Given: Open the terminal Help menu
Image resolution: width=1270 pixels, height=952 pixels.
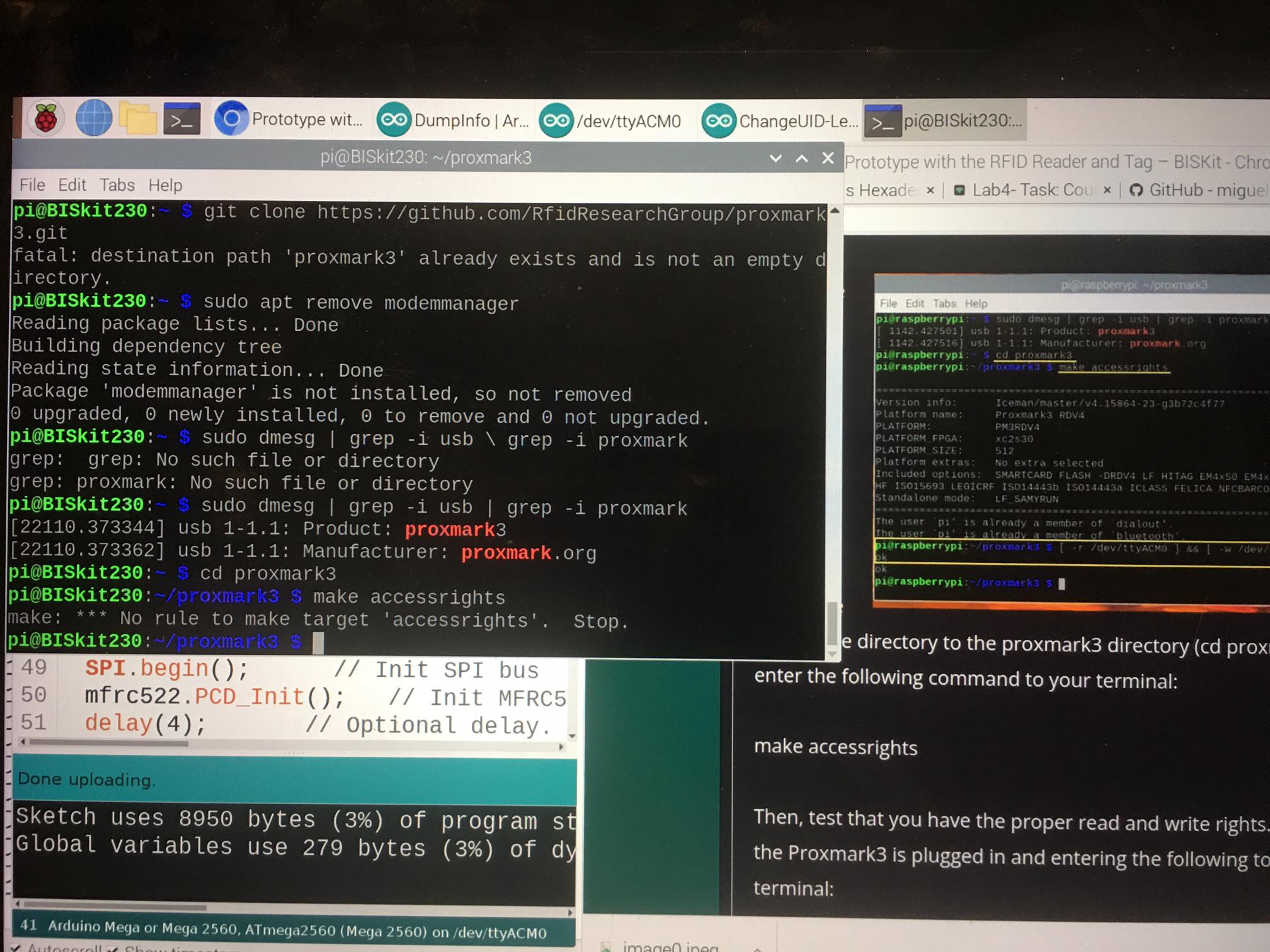Looking at the screenshot, I should click(x=165, y=185).
